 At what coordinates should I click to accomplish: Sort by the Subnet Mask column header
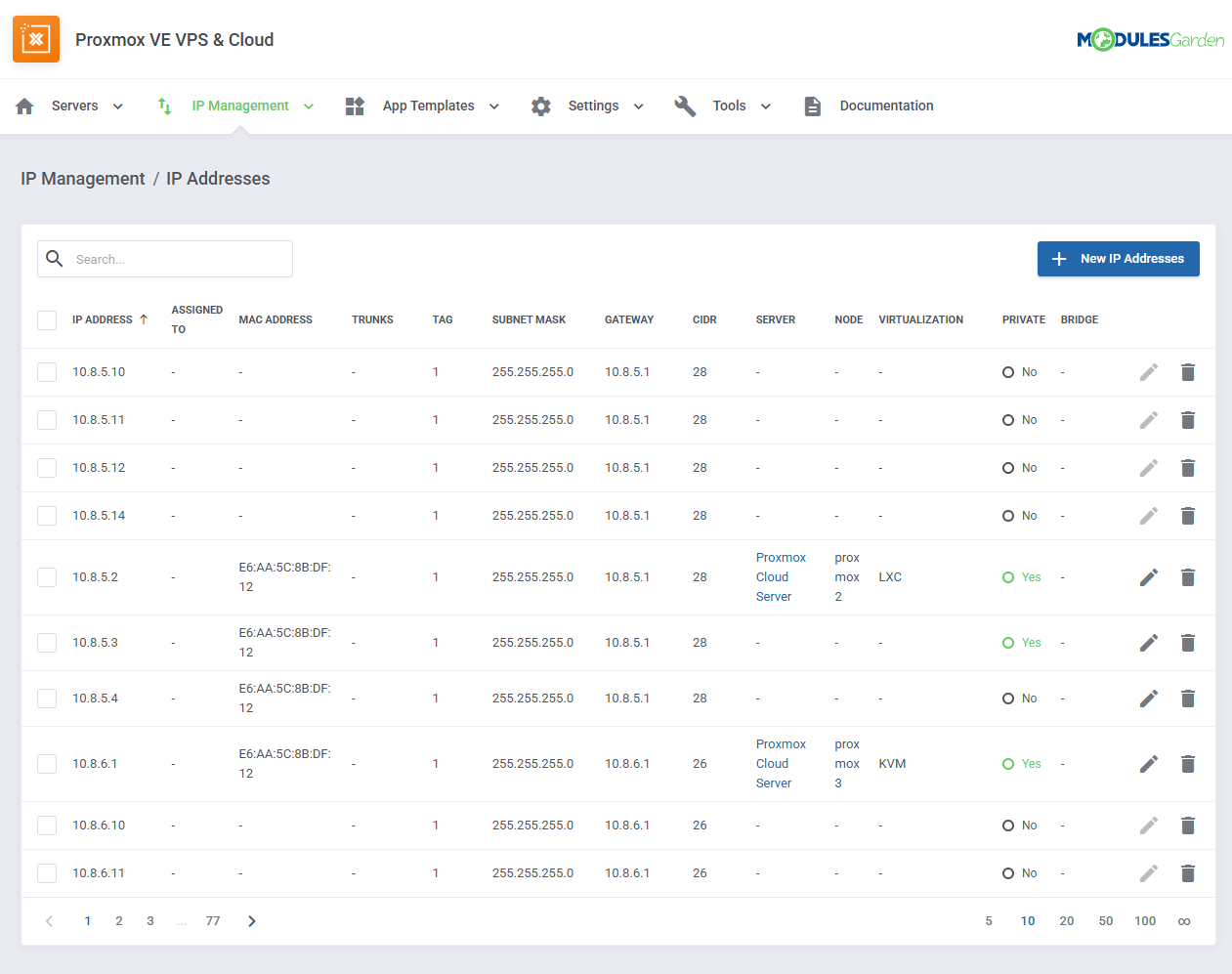(529, 319)
